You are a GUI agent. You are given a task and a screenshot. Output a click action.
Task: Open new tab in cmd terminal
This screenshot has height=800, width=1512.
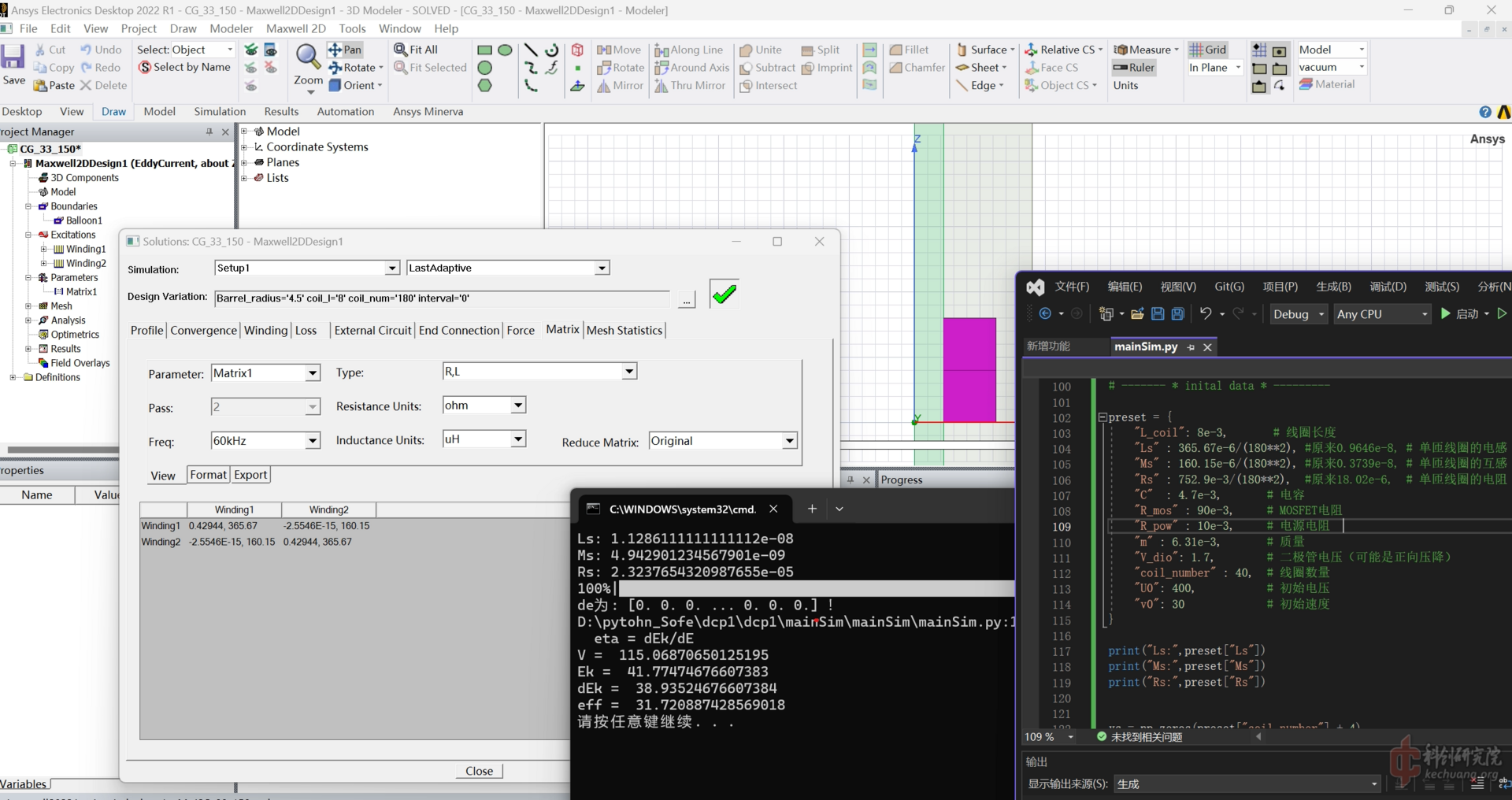tap(812, 509)
